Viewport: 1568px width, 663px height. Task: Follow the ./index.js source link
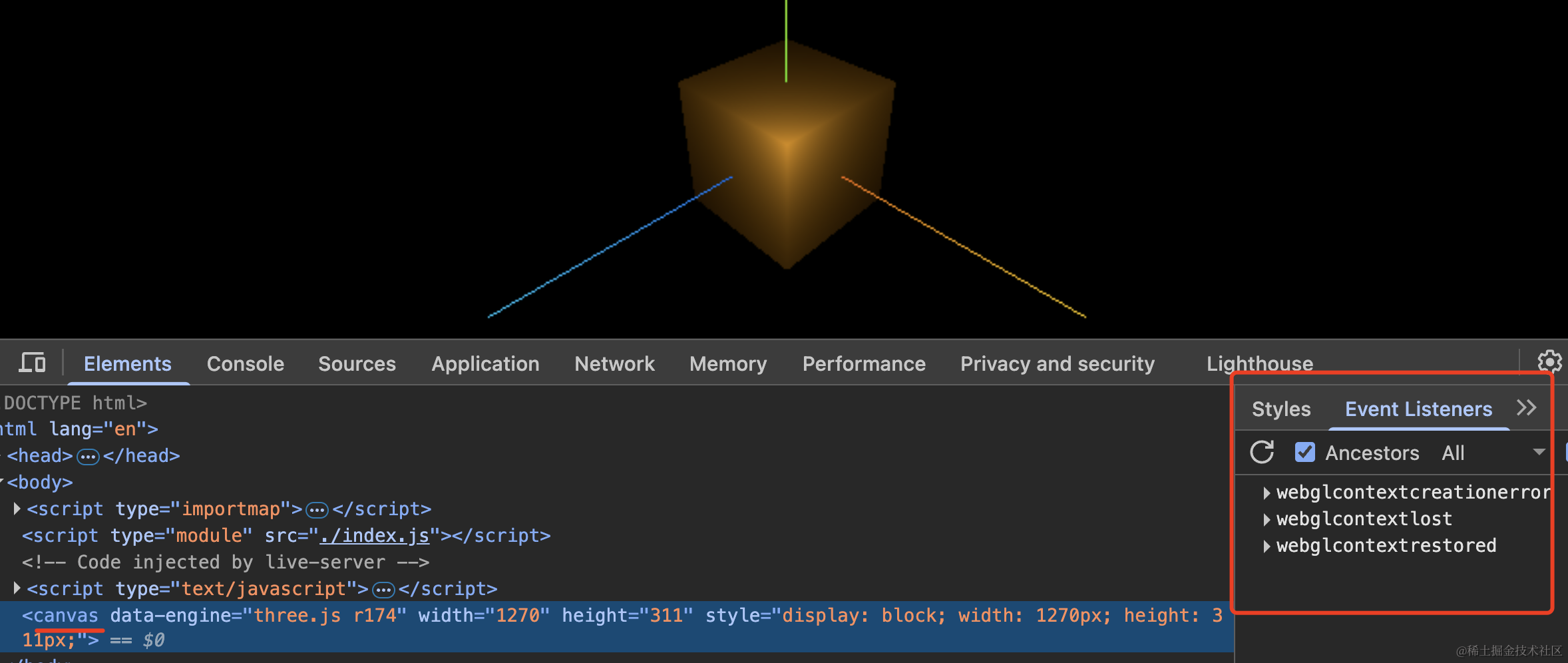(375, 536)
